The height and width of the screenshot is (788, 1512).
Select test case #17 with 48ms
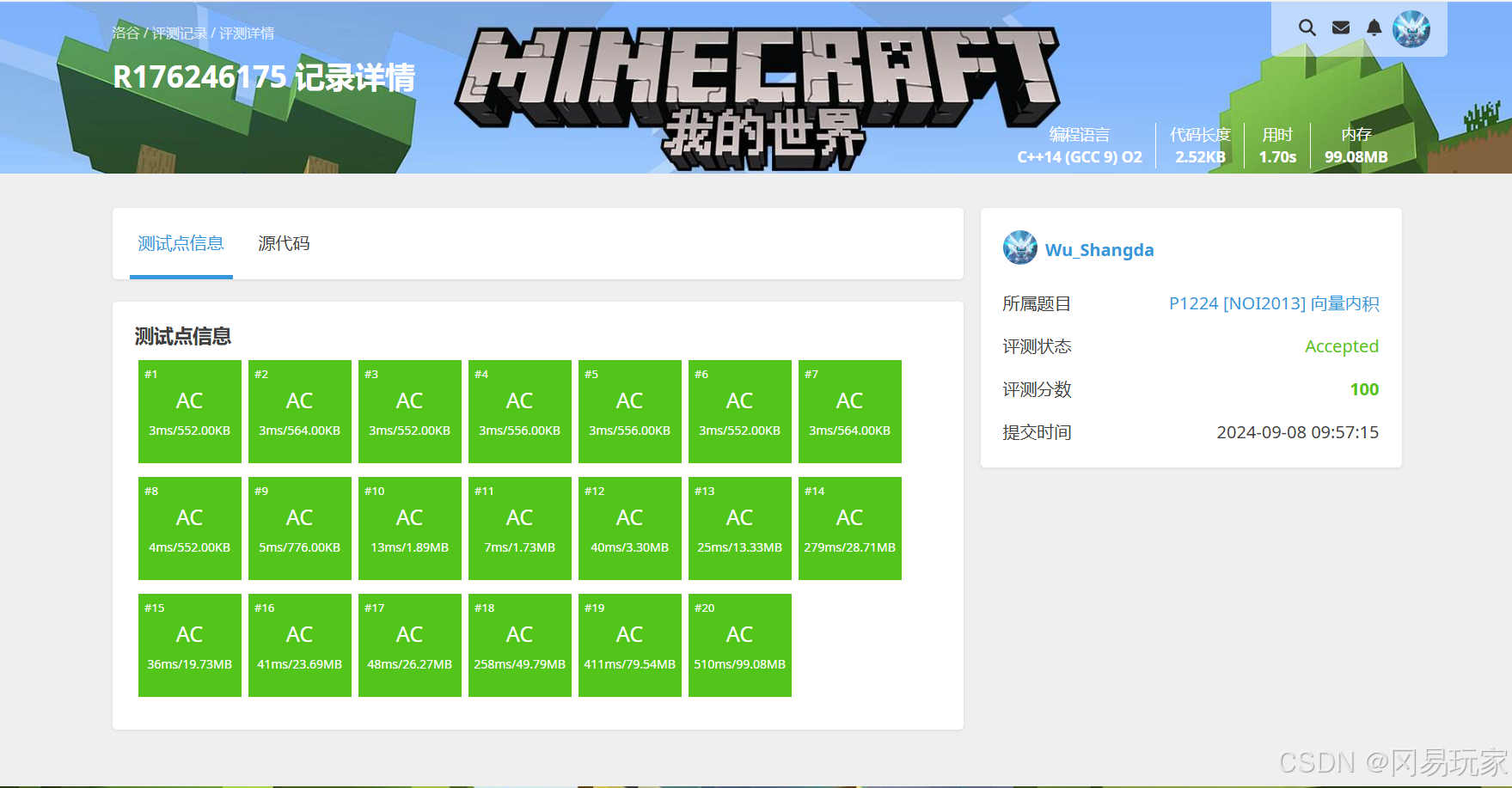(410, 645)
